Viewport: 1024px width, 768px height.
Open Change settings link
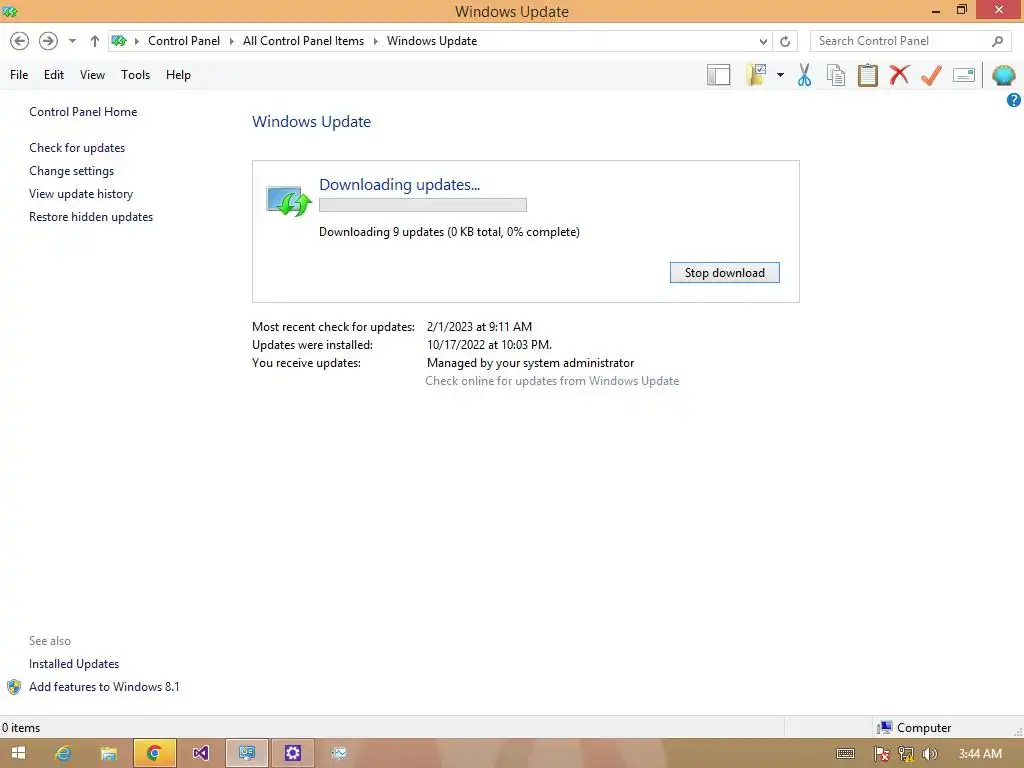coord(71,171)
